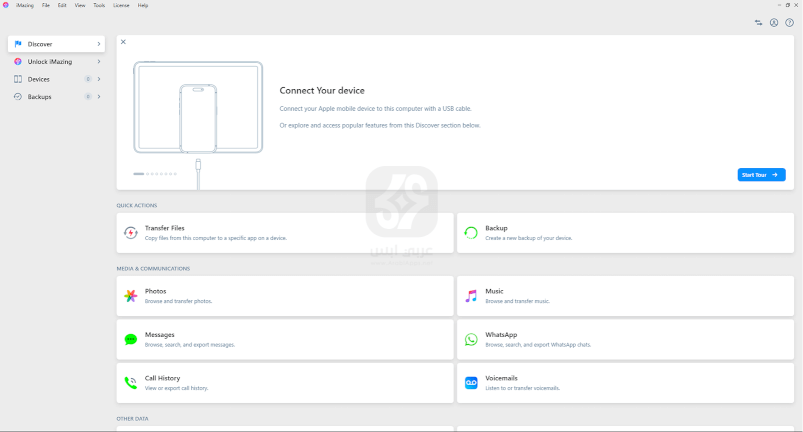Click the Voicemails icon
This screenshot has height=432, width=803.
471,383
